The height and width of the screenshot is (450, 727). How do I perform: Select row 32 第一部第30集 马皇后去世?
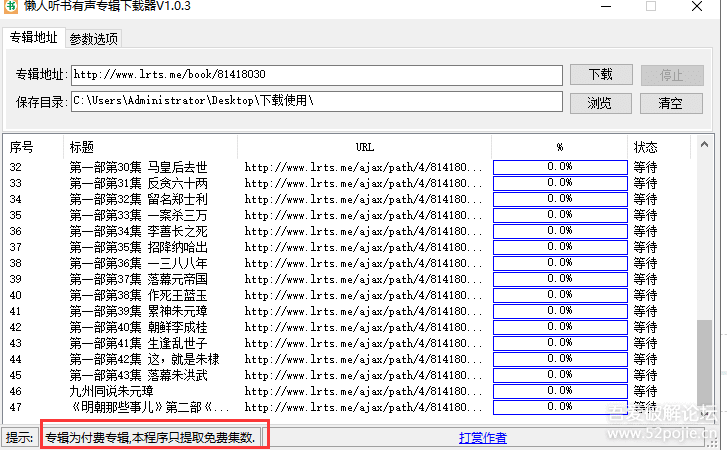click(x=138, y=168)
